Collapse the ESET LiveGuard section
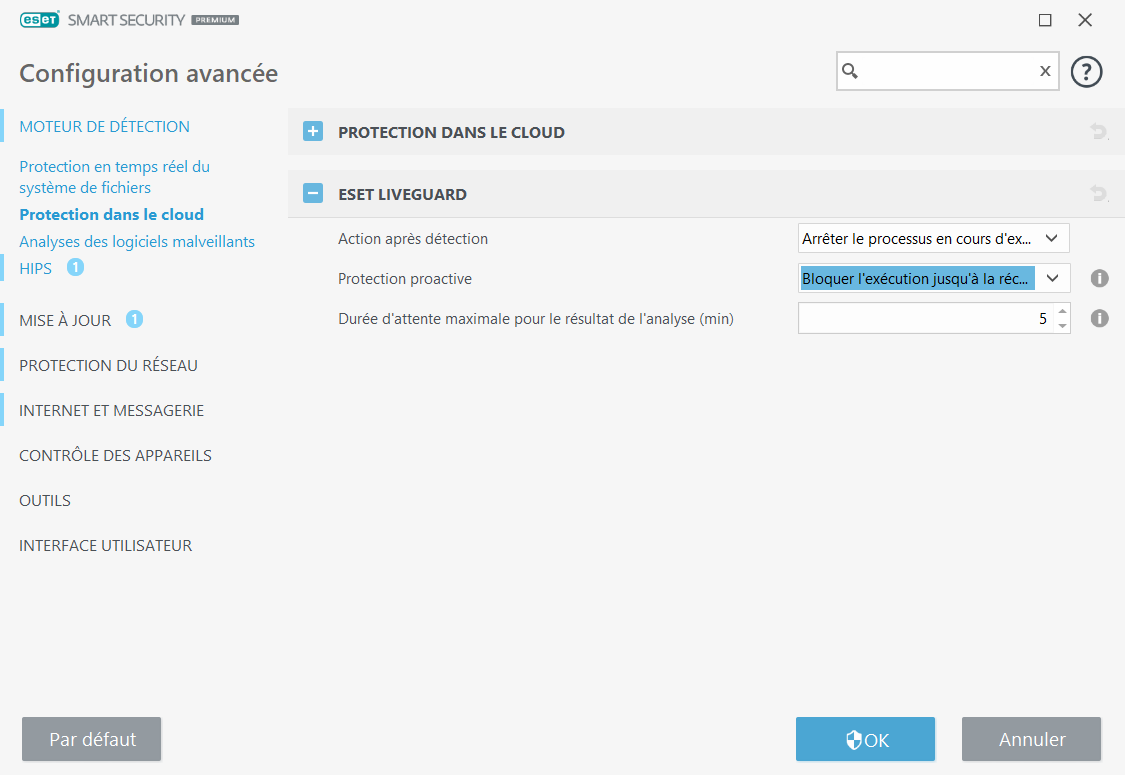 click(x=313, y=194)
